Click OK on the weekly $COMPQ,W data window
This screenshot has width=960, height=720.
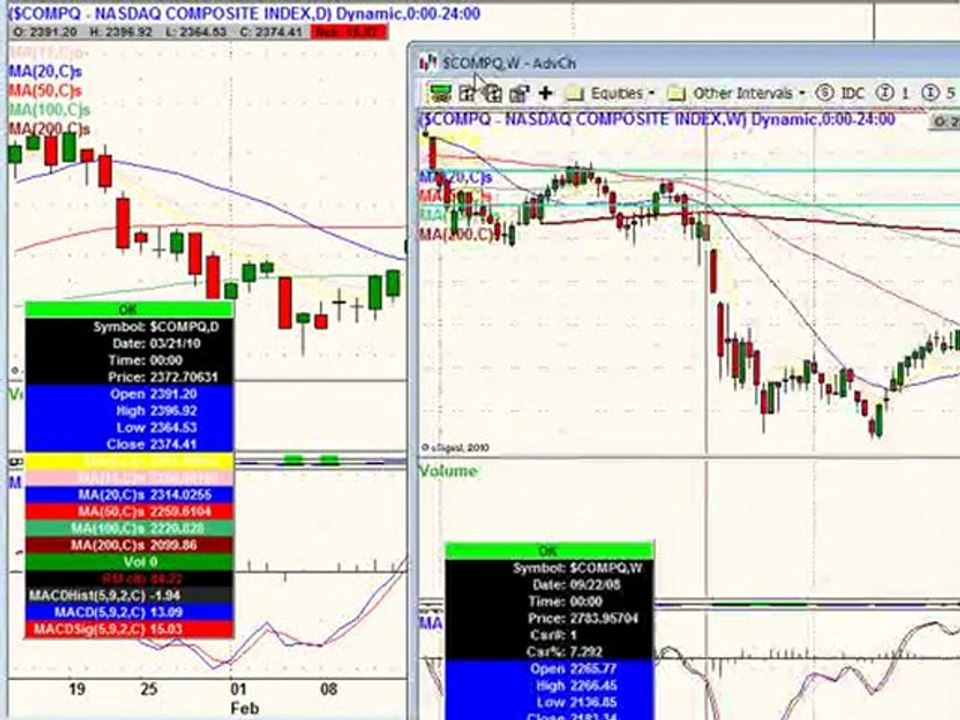pos(549,550)
